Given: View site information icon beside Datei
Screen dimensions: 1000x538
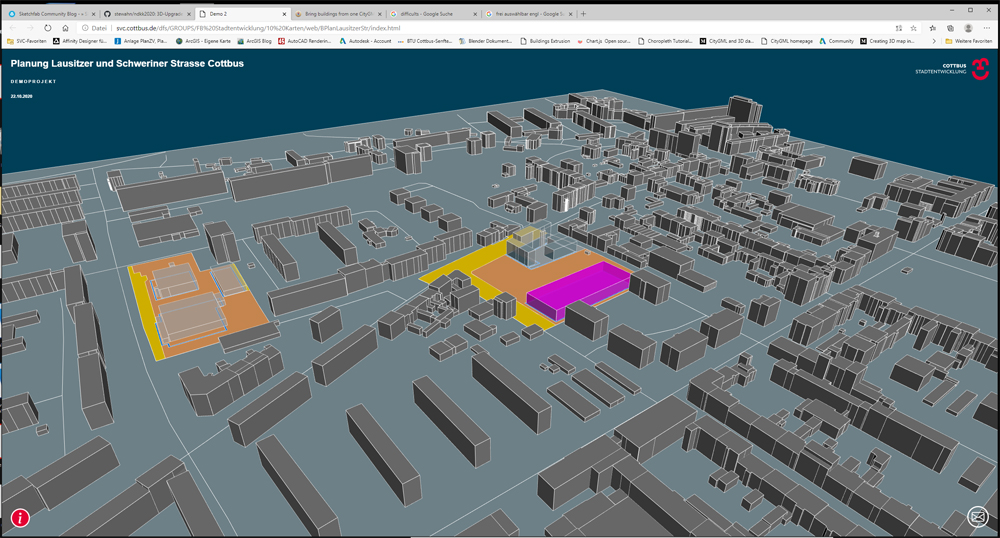Looking at the screenshot, I should click(84, 28).
